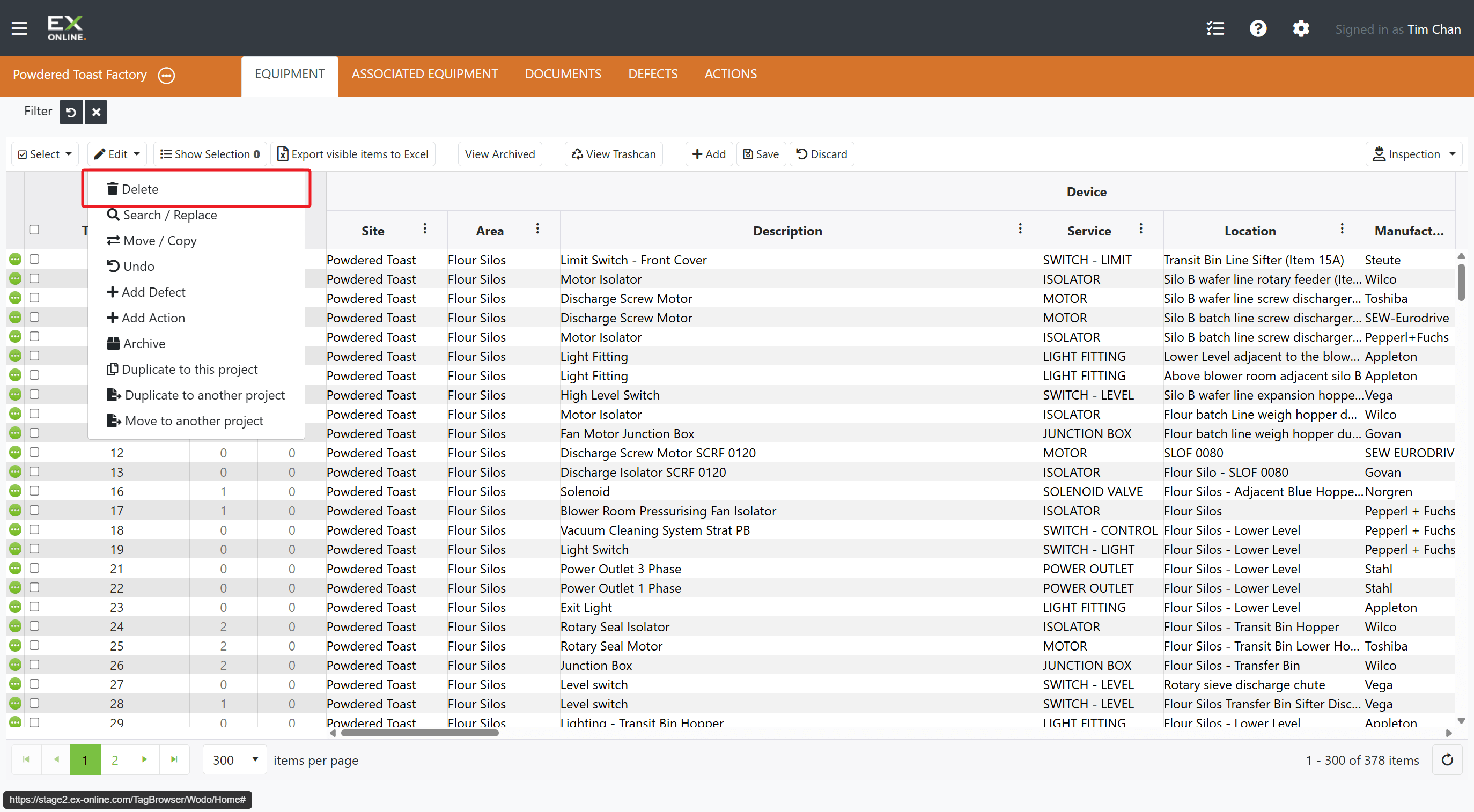The height and width of the screenshot is (812, 1474).
Task: Go to the last page arrow
Action: click(x=174, y=759)
